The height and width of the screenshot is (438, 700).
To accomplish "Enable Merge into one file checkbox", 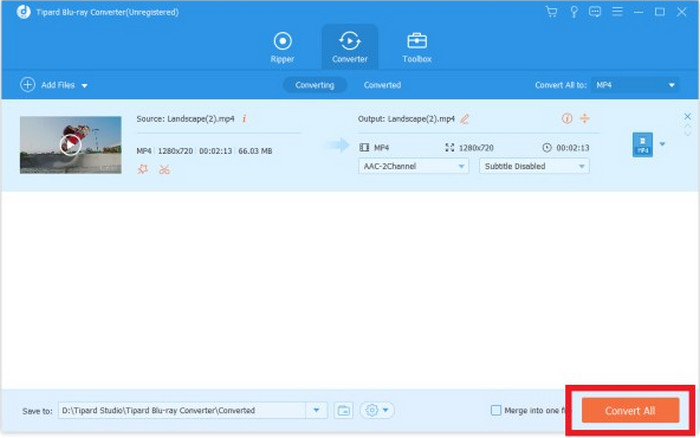I will pyautogui.click(x=497, y=410).
